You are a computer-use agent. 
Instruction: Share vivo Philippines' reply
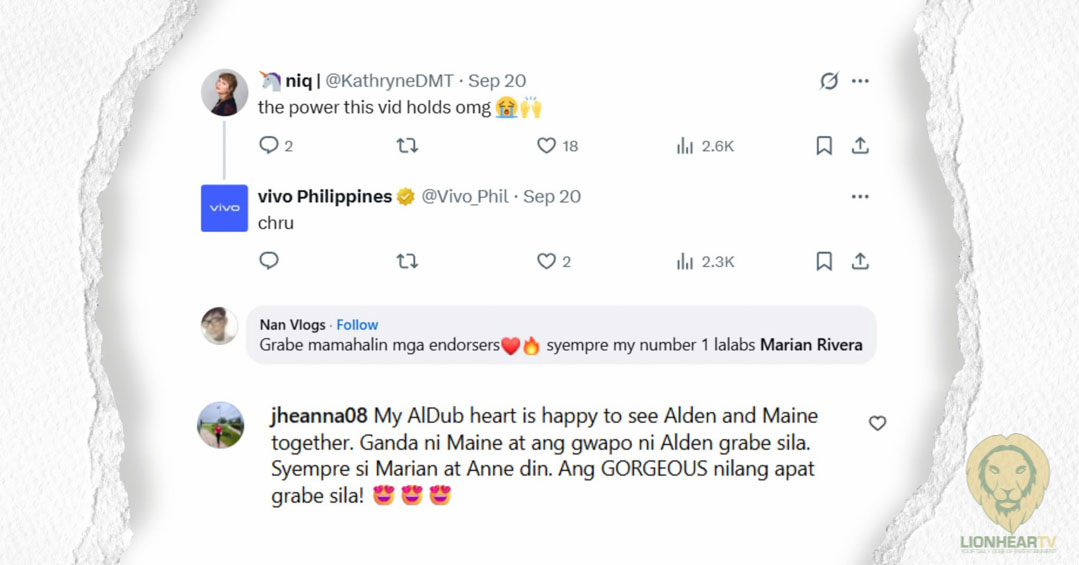860,262
